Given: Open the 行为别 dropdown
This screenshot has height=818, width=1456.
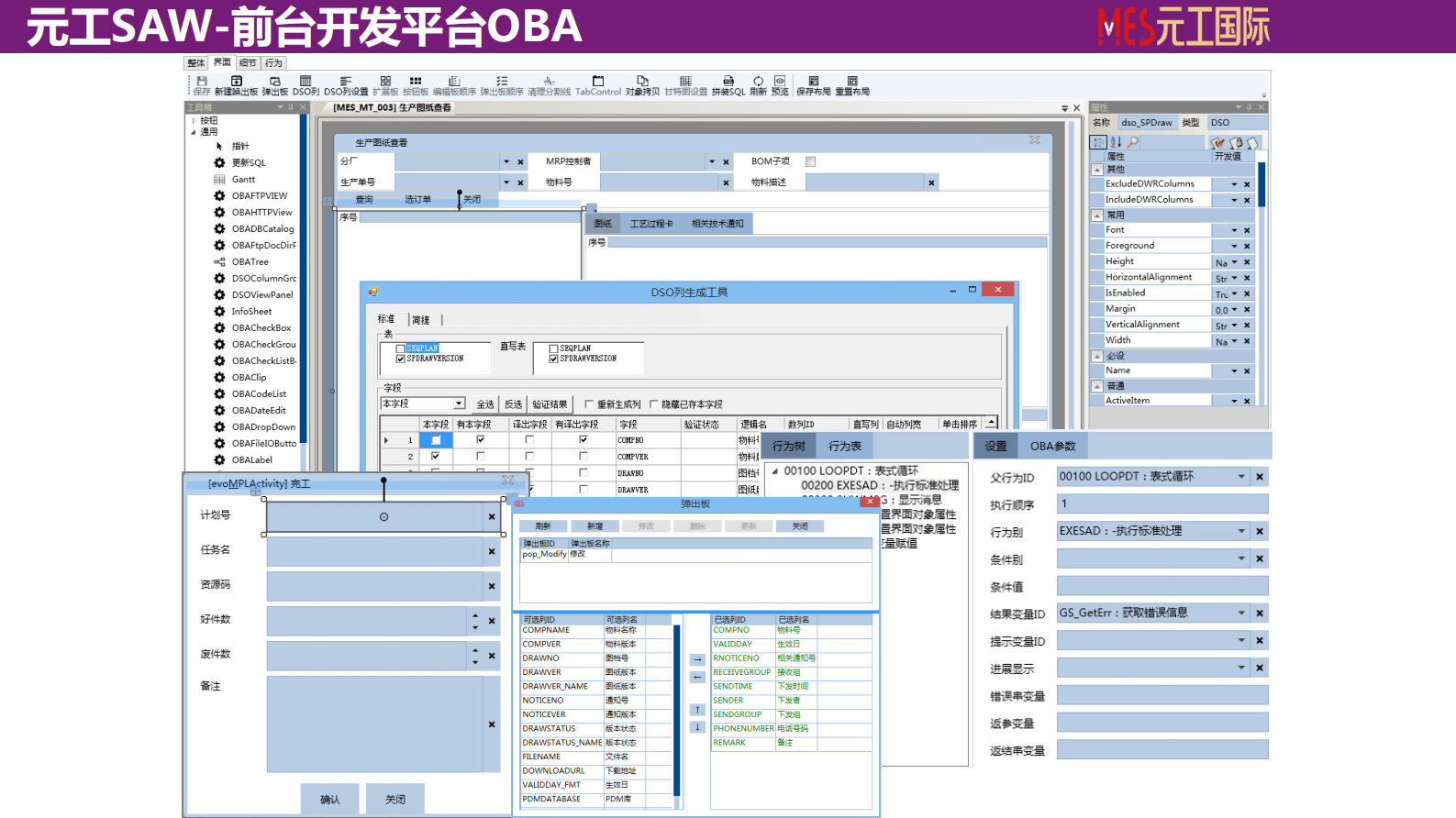Looking at the screenshot, I should coord(1241,531).
